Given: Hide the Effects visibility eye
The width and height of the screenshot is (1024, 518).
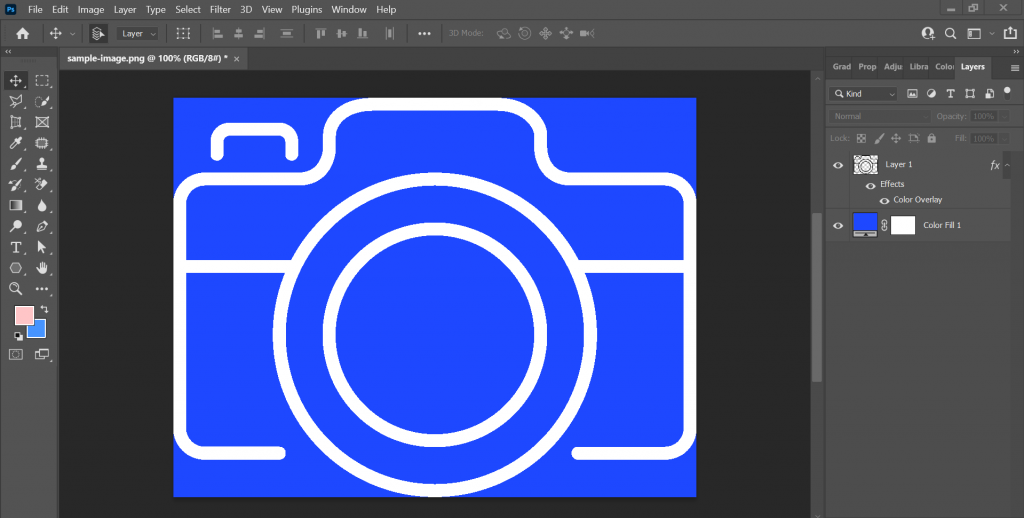Looking at the screenshot, I should pyautogui.click(x=870, y=186).
